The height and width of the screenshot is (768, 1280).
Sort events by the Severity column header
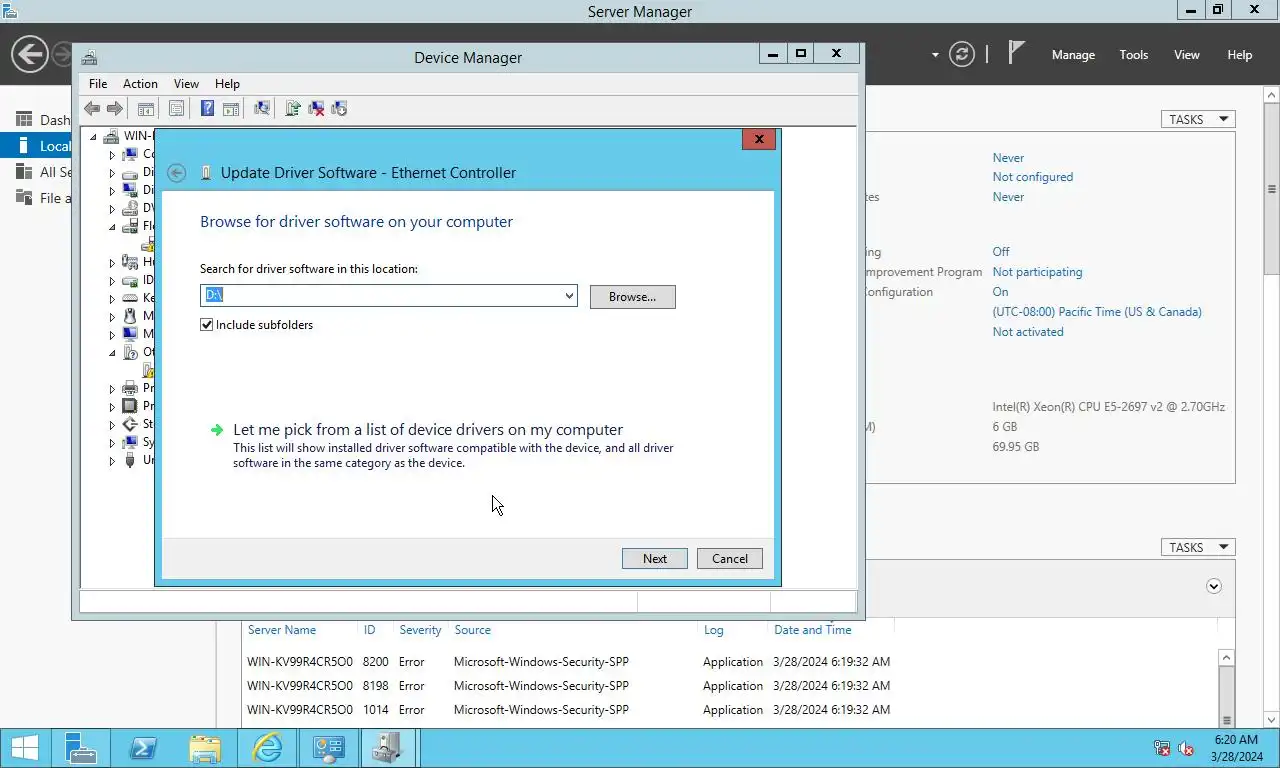tap(420, 630)
